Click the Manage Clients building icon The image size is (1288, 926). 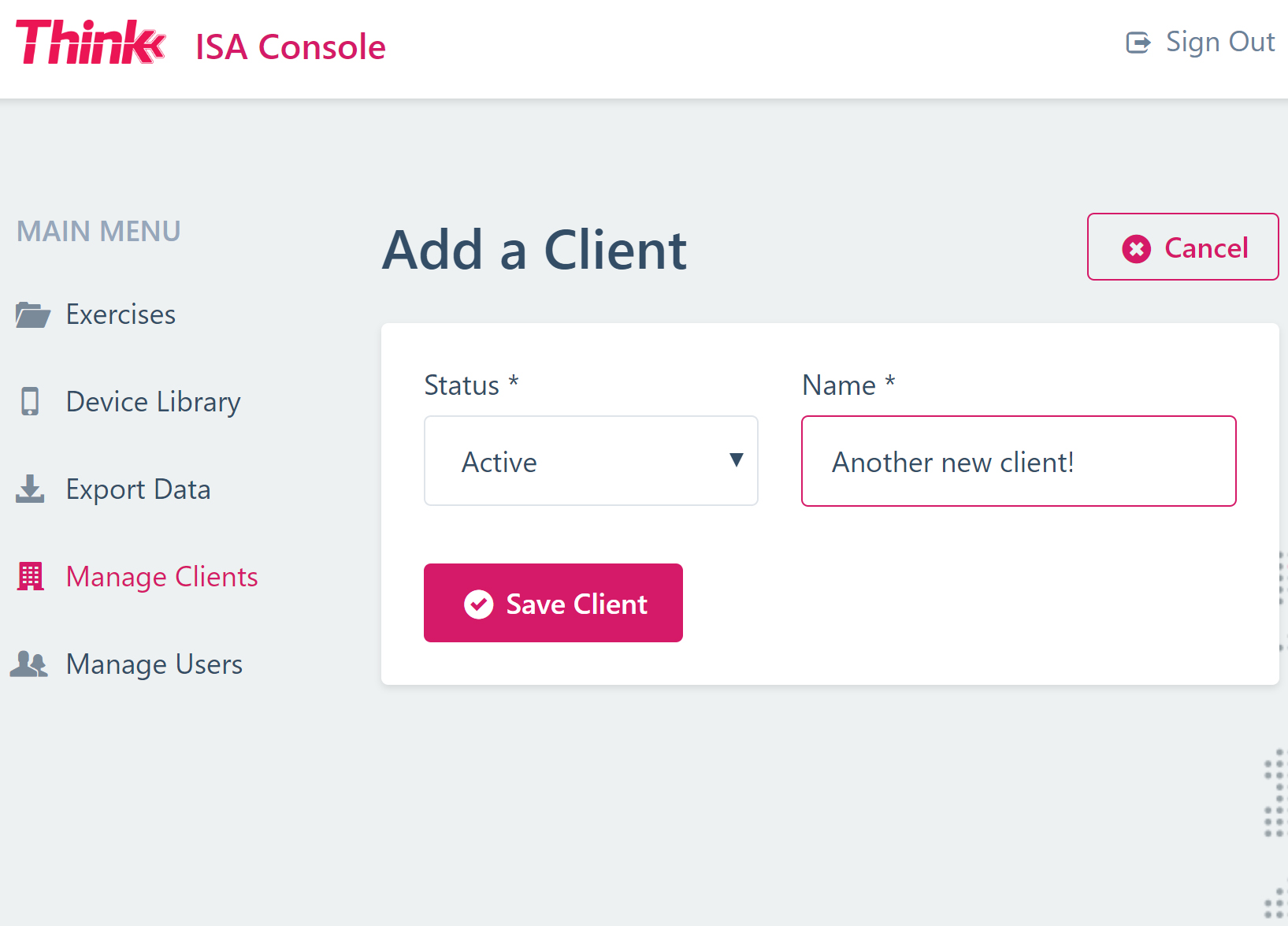pyautogui.click(x=30, y=576)
